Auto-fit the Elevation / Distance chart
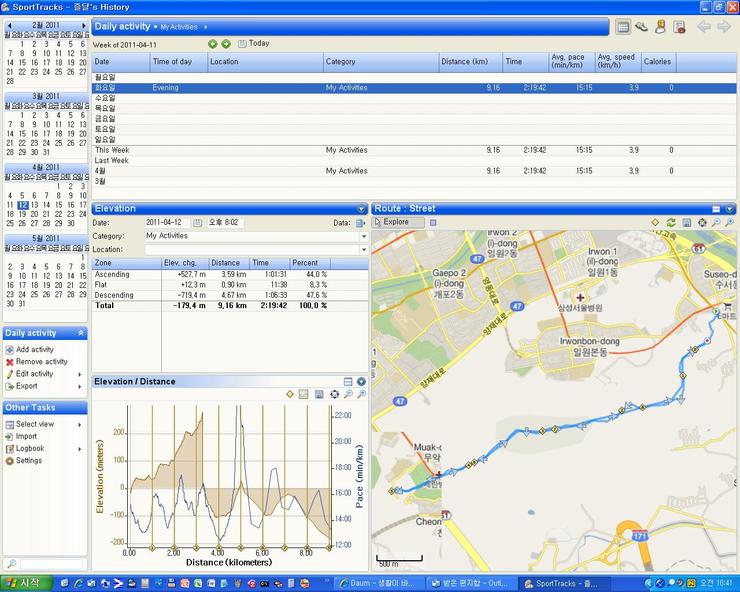This screenshot has width=740, height=592. pos(334,394)
